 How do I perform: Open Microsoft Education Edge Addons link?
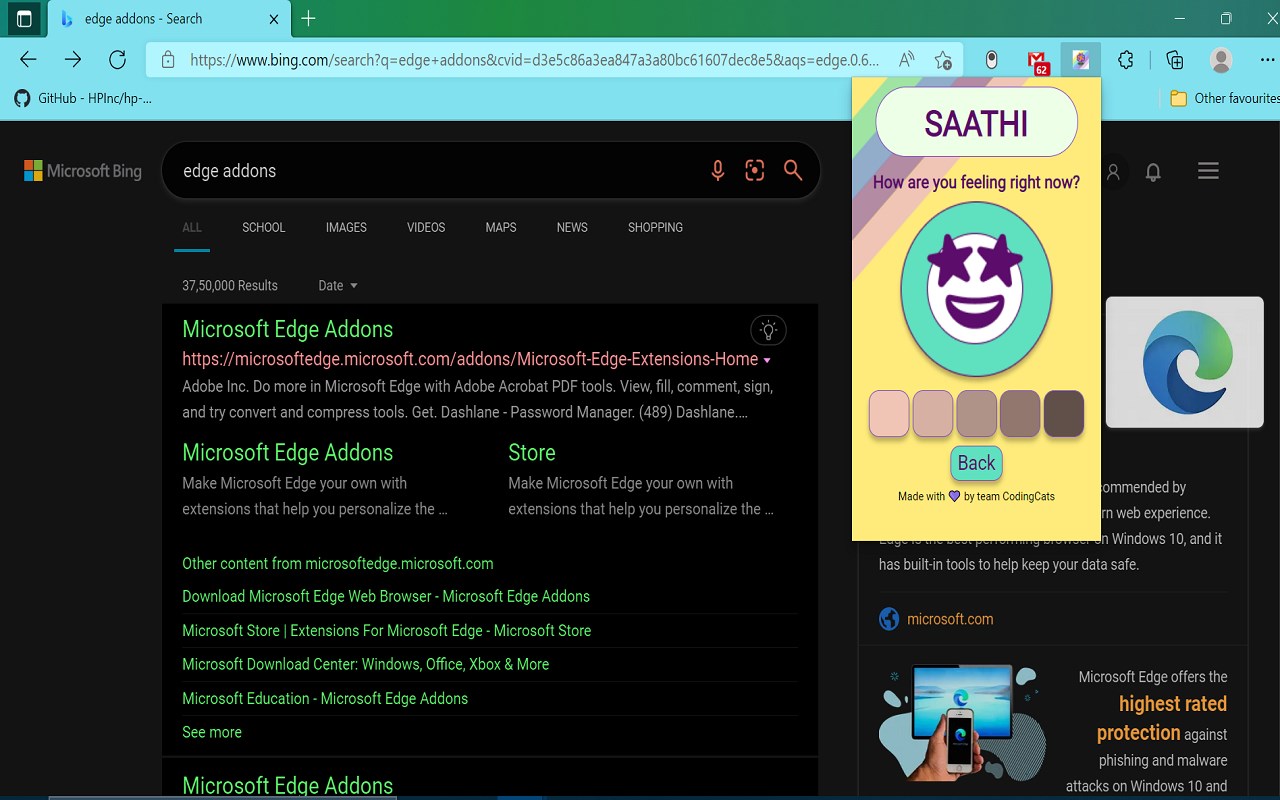point(325,698)
